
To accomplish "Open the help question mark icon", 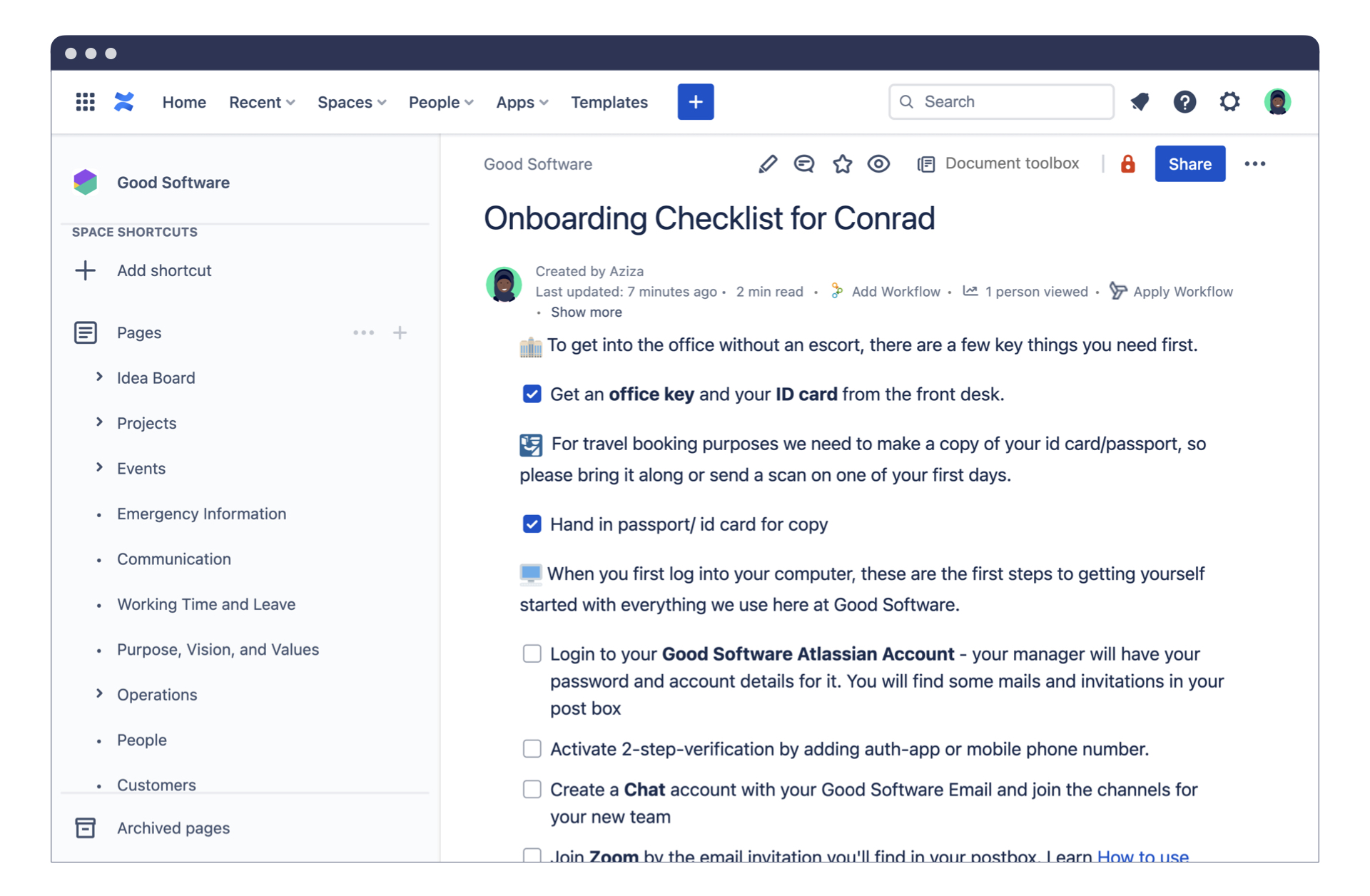I will click(1184, 102).
